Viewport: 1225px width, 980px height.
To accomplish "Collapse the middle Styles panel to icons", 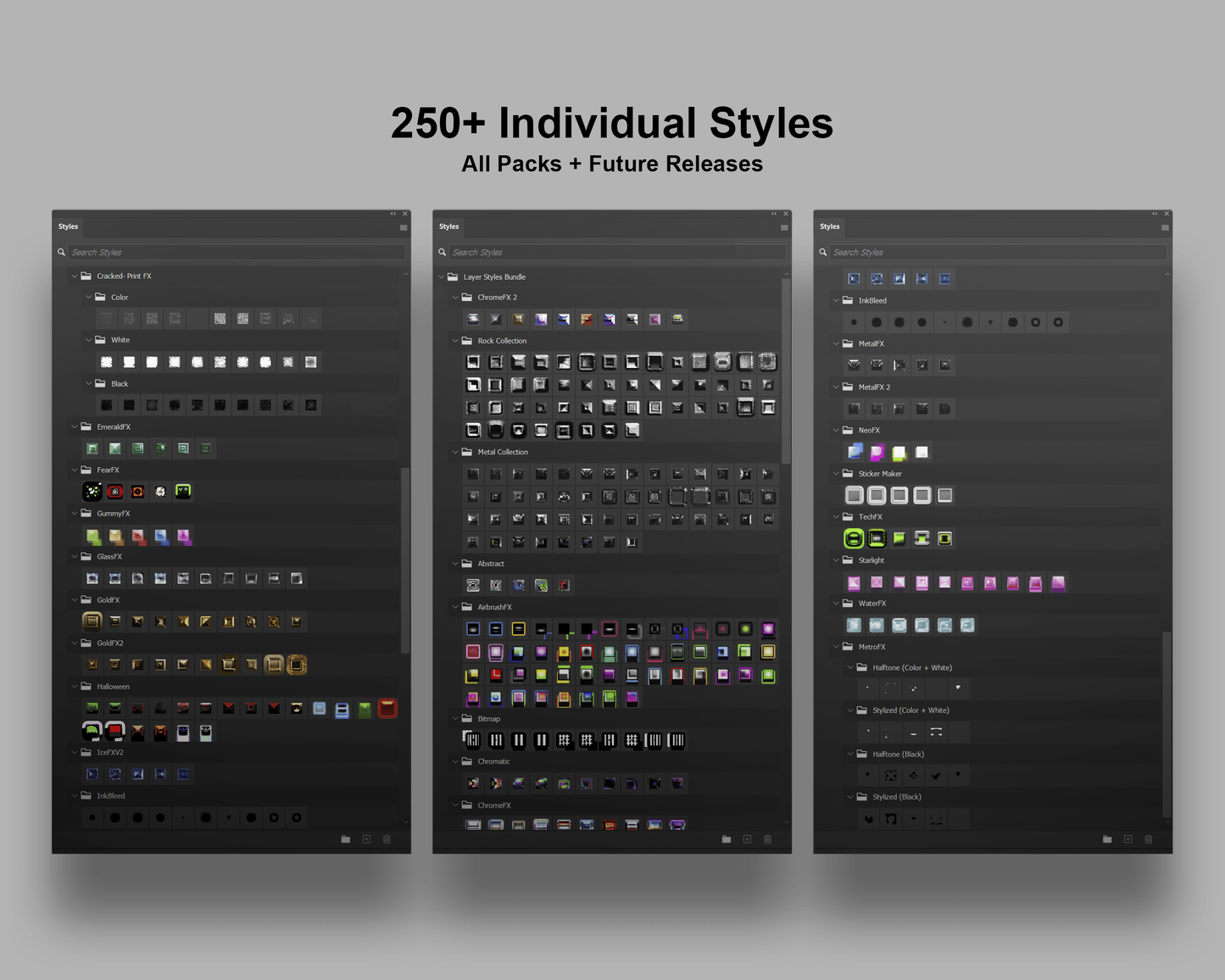I will tap(772, 214).
